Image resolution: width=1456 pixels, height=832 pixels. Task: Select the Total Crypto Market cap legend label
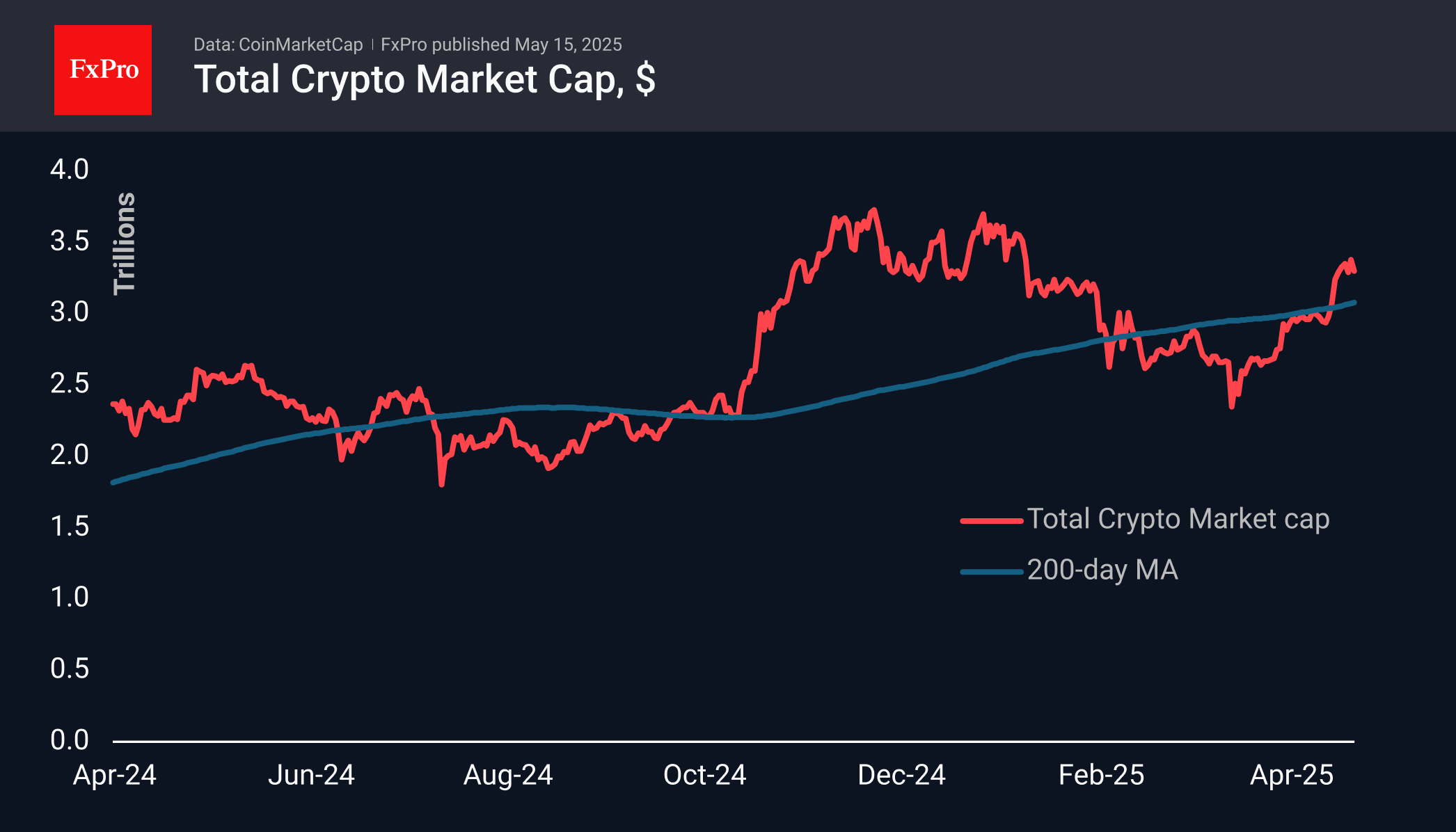[1178, 519]
